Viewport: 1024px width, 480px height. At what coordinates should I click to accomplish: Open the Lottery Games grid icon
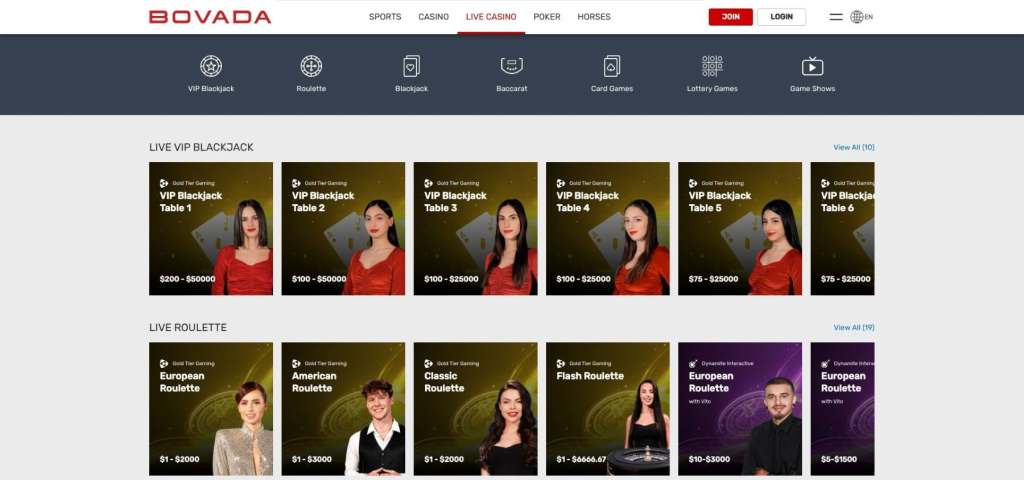click(712, 66)
